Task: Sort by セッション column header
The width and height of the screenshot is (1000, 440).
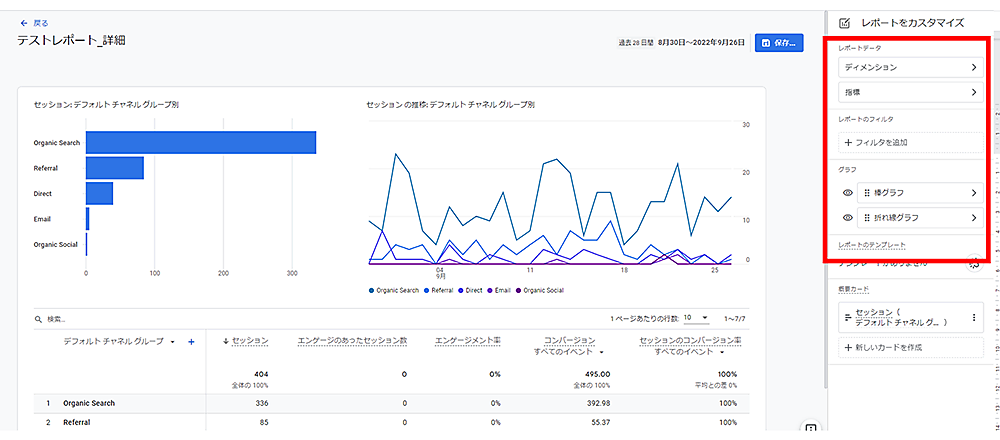Action: [245, 341]
